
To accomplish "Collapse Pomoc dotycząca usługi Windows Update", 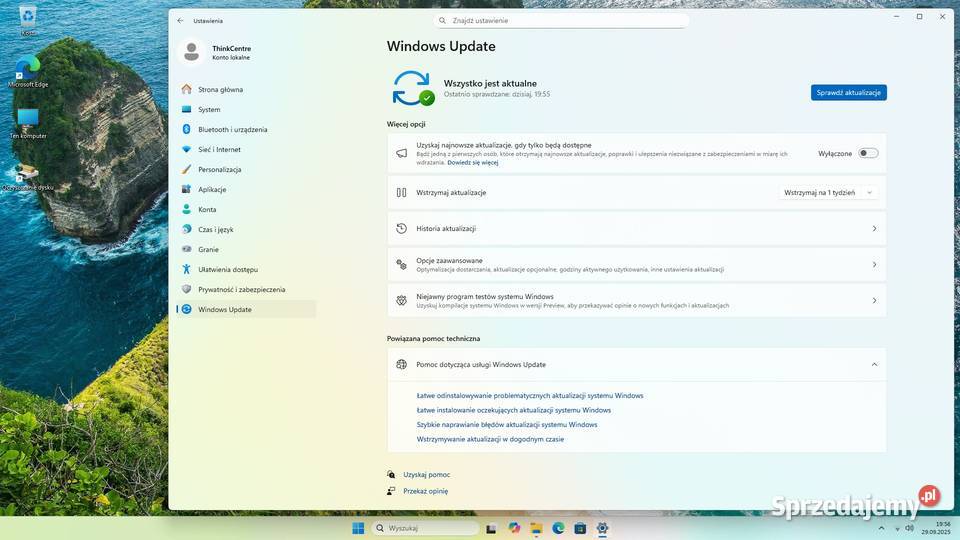I will [873, 365].
